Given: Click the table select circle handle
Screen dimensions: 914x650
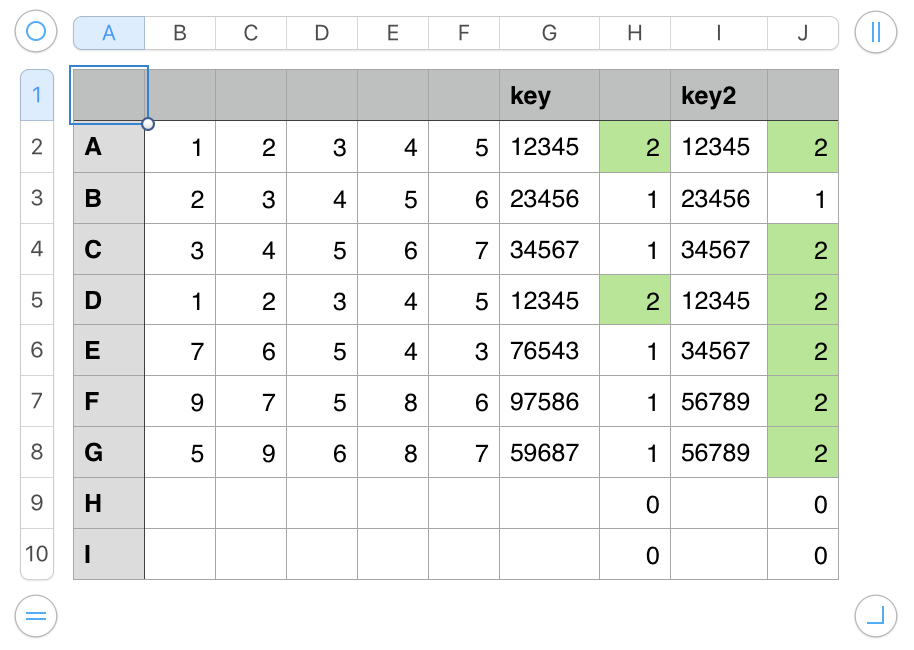Looking at the screenshot, I should (x=36, y=32).
